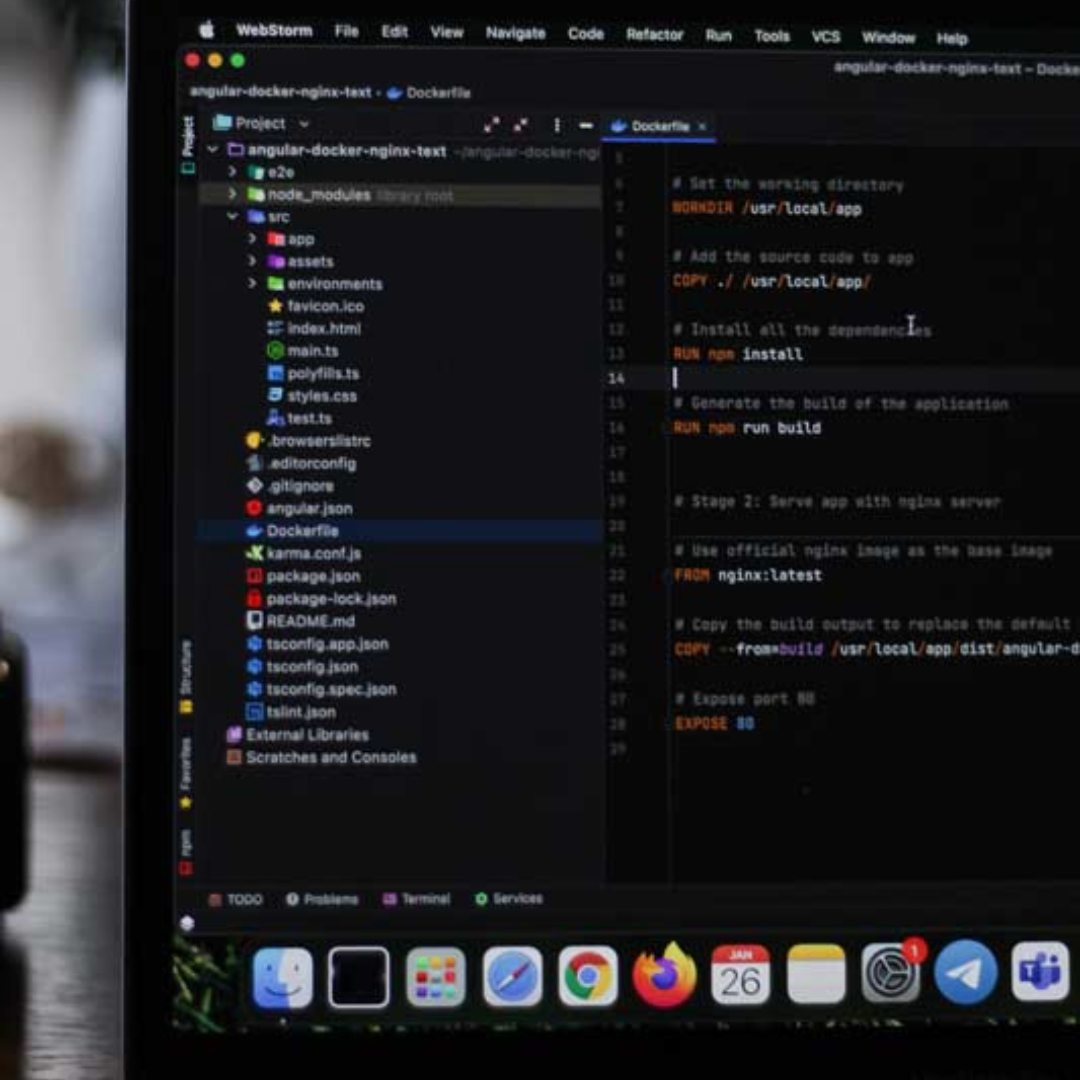Toggle the Structure tool window sidebar button

click(x=186, y=676)
